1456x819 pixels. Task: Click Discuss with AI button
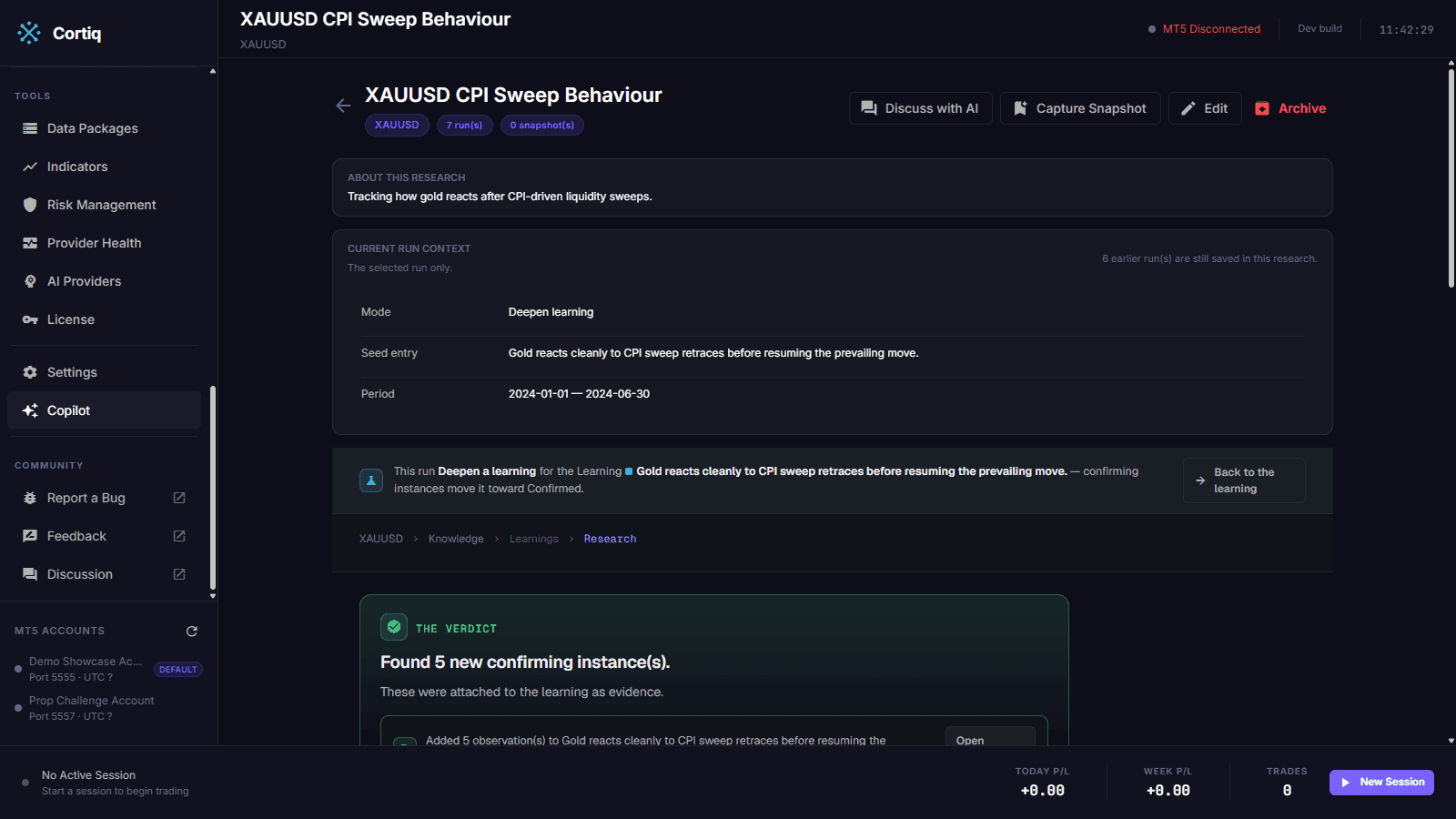(920, 108)
